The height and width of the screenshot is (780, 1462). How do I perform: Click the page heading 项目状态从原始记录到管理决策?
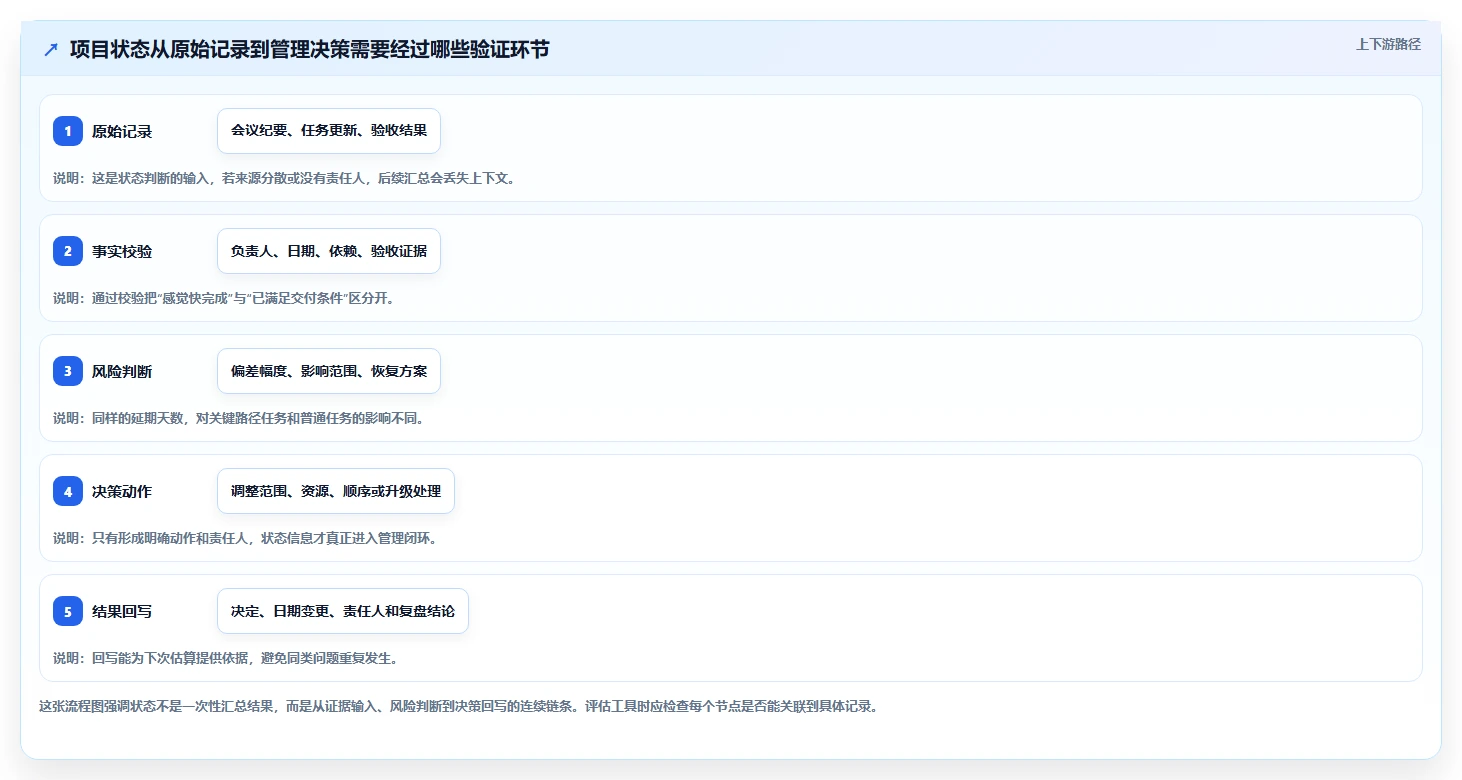tap(309, 49)
